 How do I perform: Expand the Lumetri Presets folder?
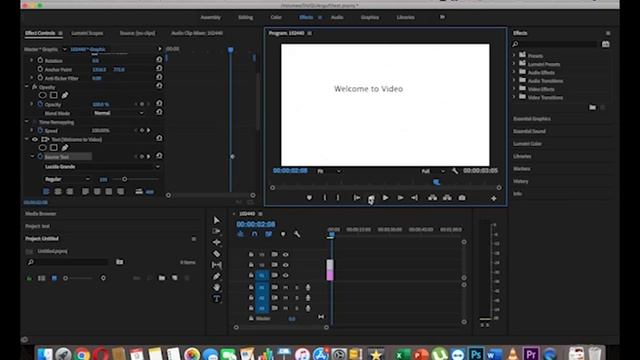coord(514,64)
